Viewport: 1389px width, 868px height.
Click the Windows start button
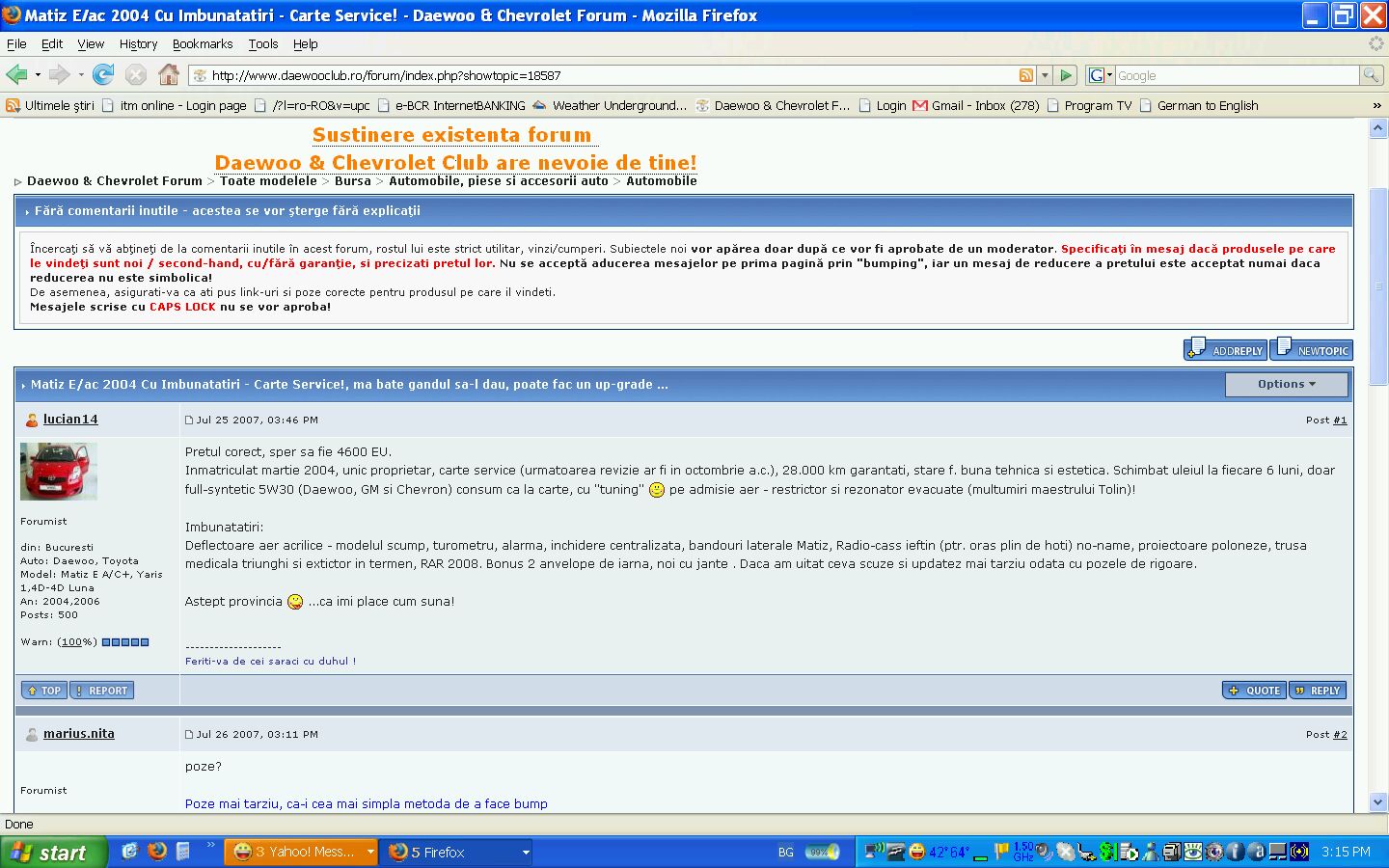(x=53, y=853)
